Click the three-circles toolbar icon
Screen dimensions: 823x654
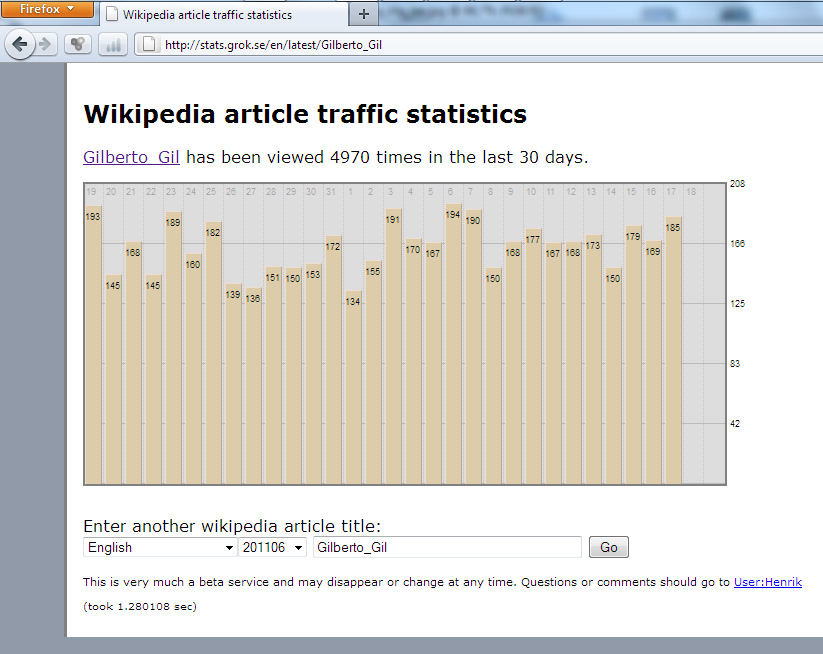(x=78, y=44)
